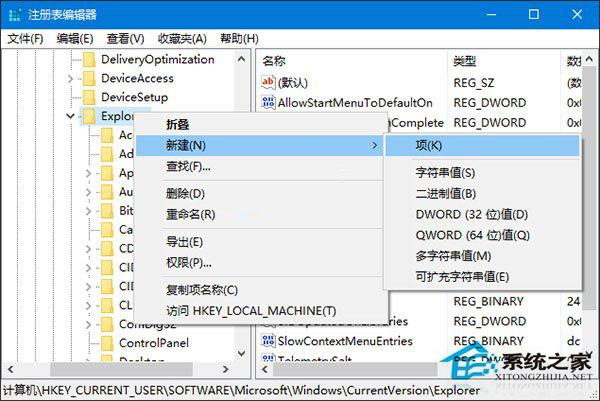Expand the CL subkey node
600x401 pixels.
[x=88, y=305]
